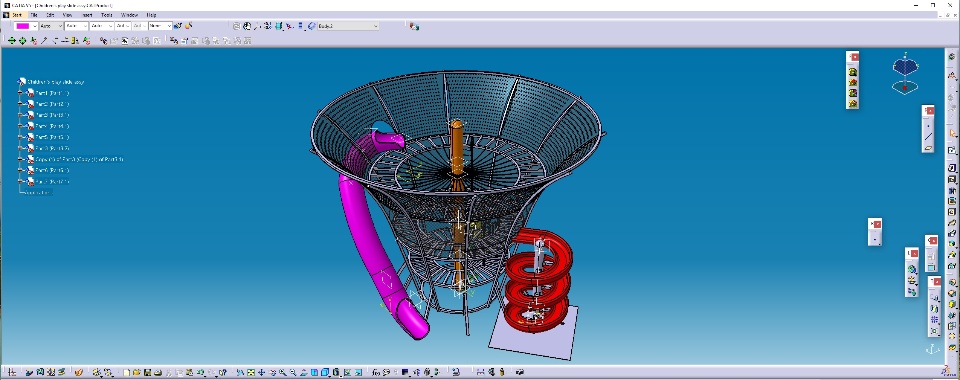The height and width of the screenshot is (380, 960).
Task: Click the magenta graphic properties color swatch
Action: [x=23, y=26]
